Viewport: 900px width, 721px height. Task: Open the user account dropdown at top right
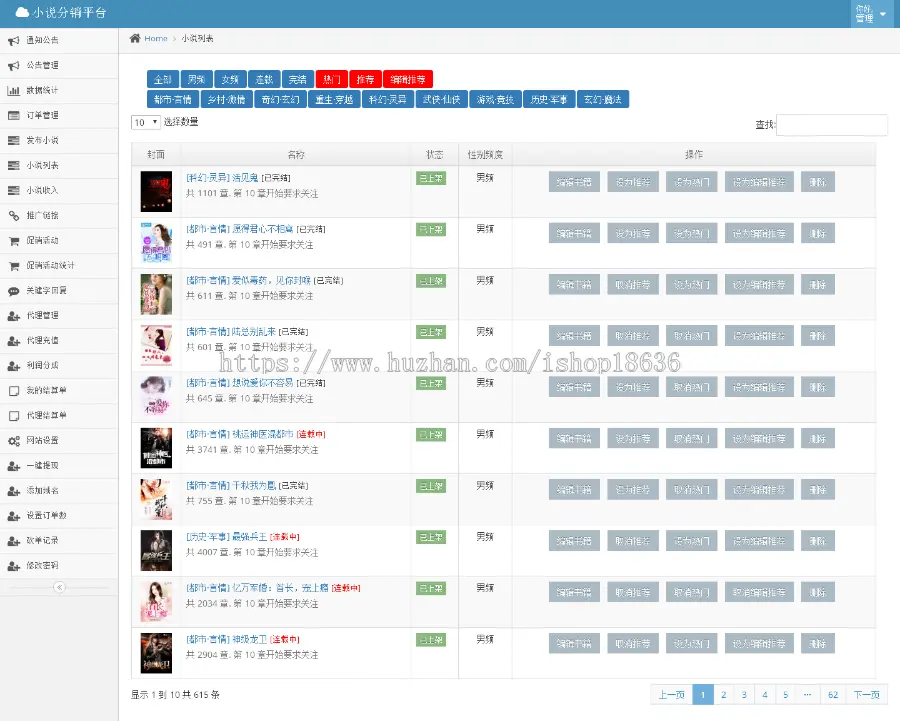pyautogui.click(x=871, y=14)
